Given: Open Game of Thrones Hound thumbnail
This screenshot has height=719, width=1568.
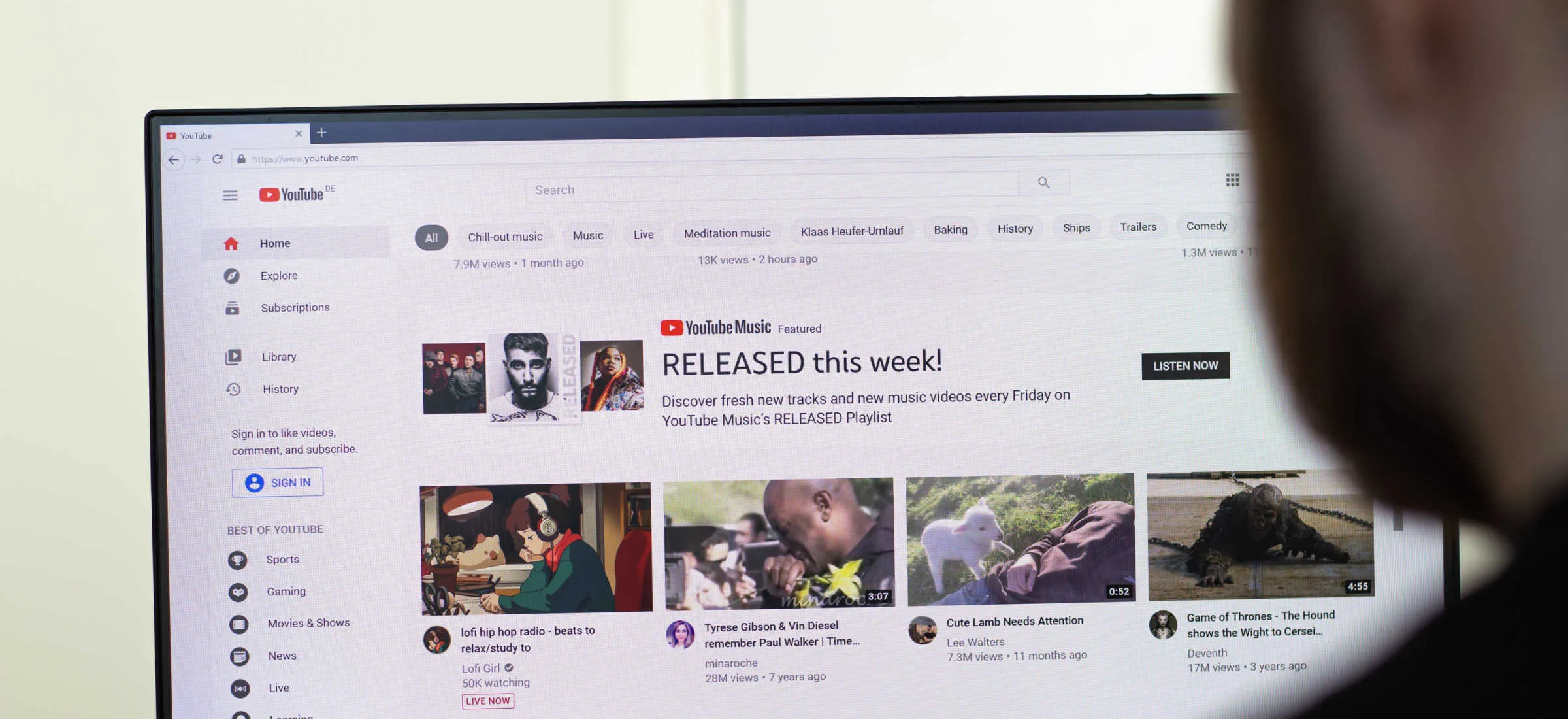Looking at the screenshot, I should tap(1261, 535).
